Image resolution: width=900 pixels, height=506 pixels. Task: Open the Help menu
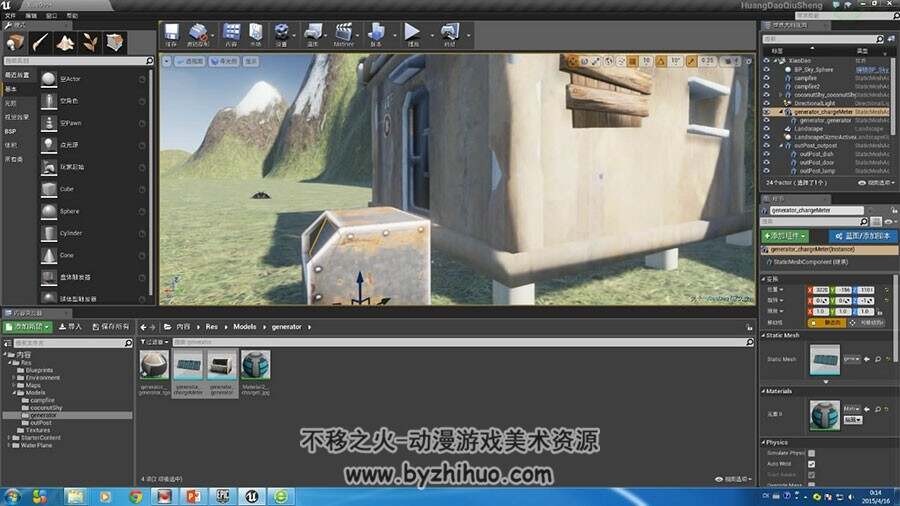[x=72, y=16]
